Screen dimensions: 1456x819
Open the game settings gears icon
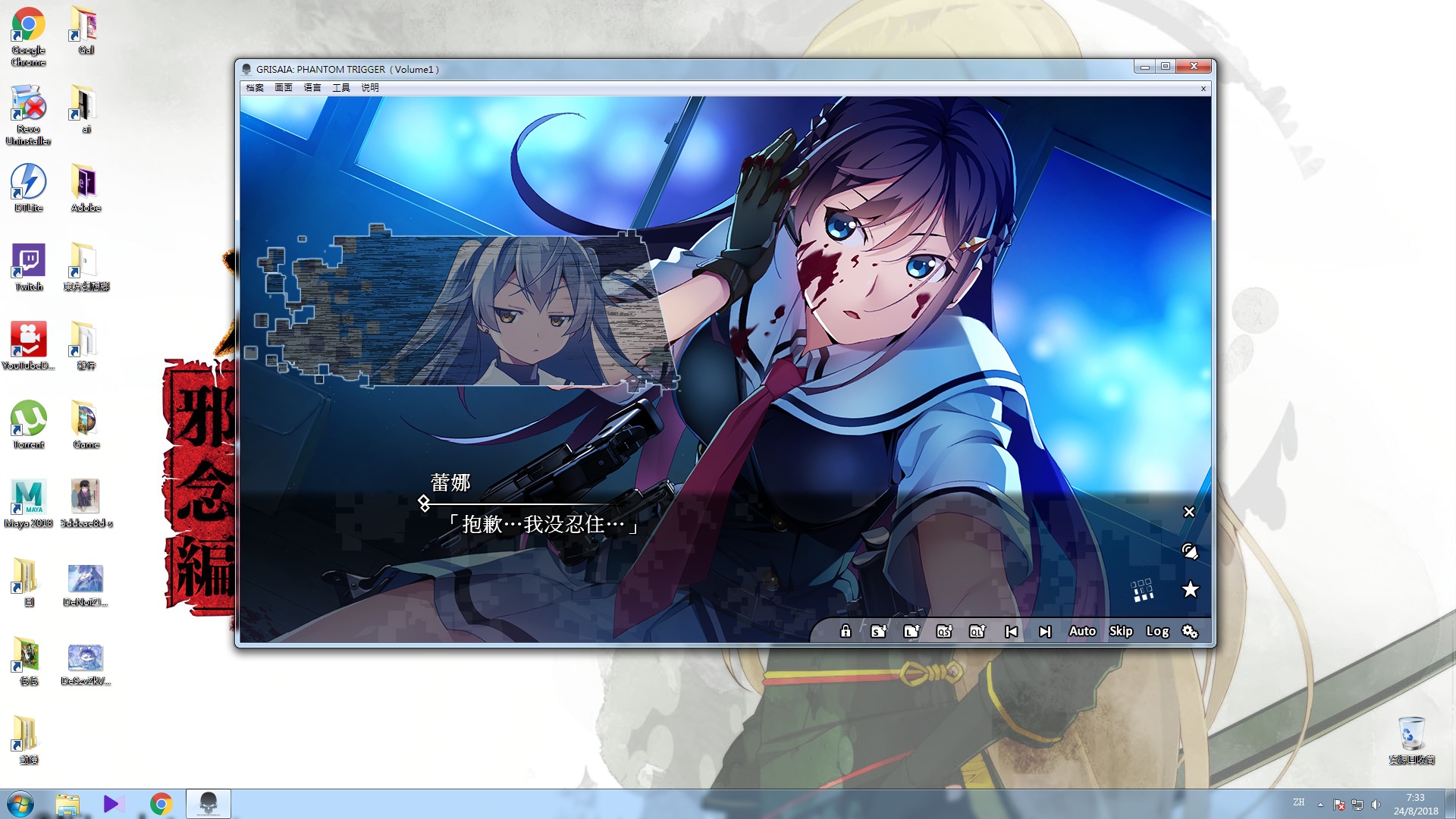pyautogui.click(x=1190, y=631)
